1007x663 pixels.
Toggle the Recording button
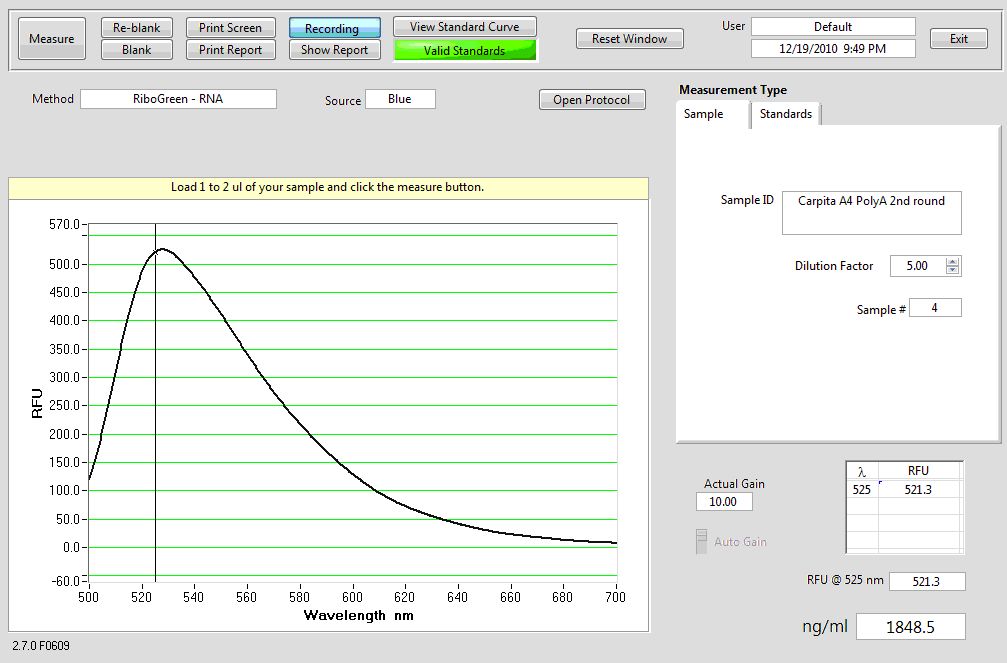(x=335, y=28)
